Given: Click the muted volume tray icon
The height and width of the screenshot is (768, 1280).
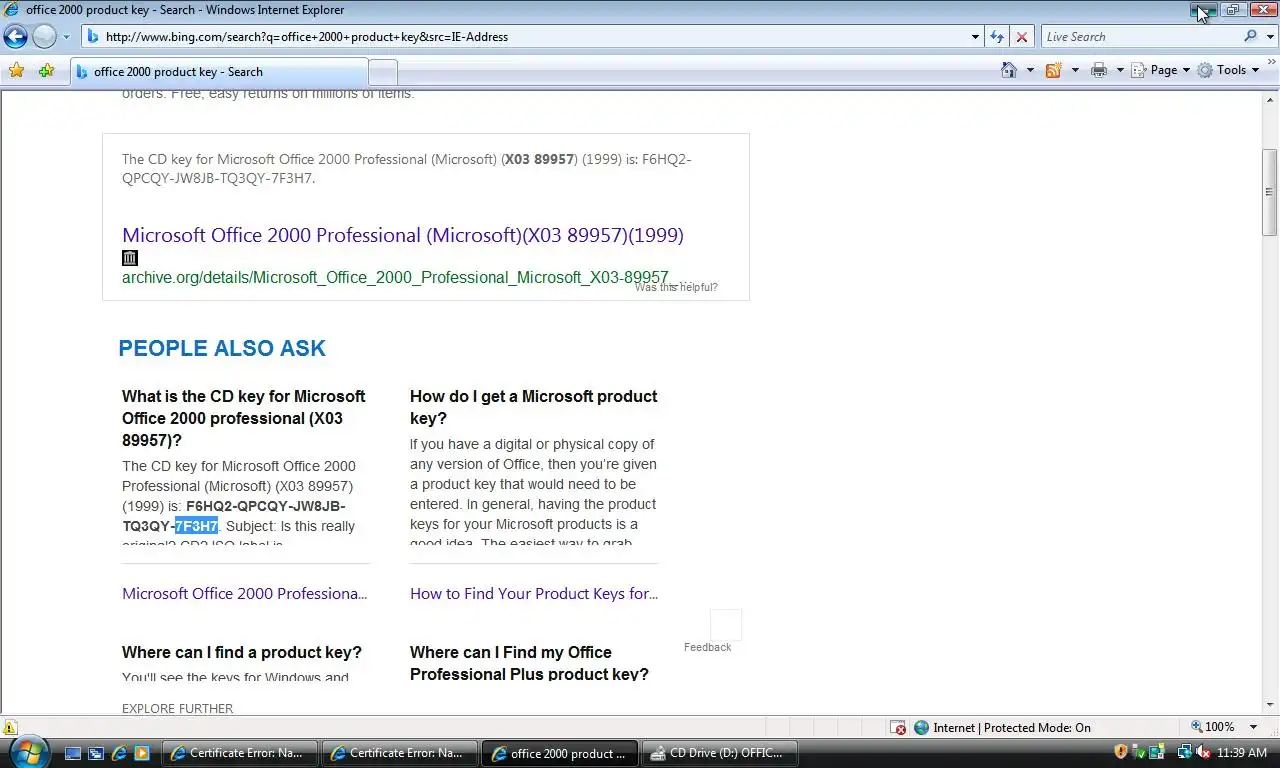Looking at the screenshot, I should 1202,752.
